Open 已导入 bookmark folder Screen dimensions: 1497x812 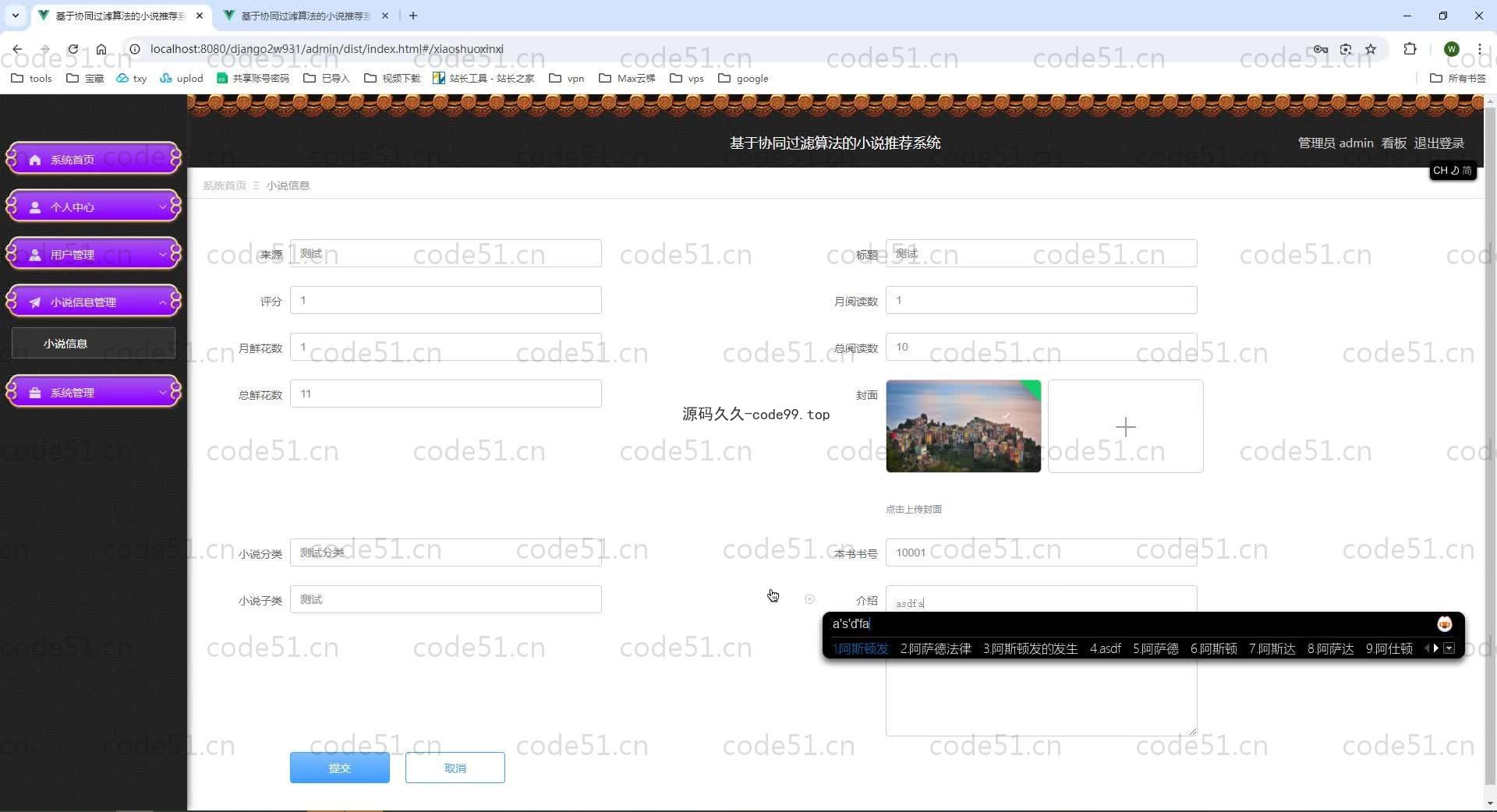tap(326, 78)
